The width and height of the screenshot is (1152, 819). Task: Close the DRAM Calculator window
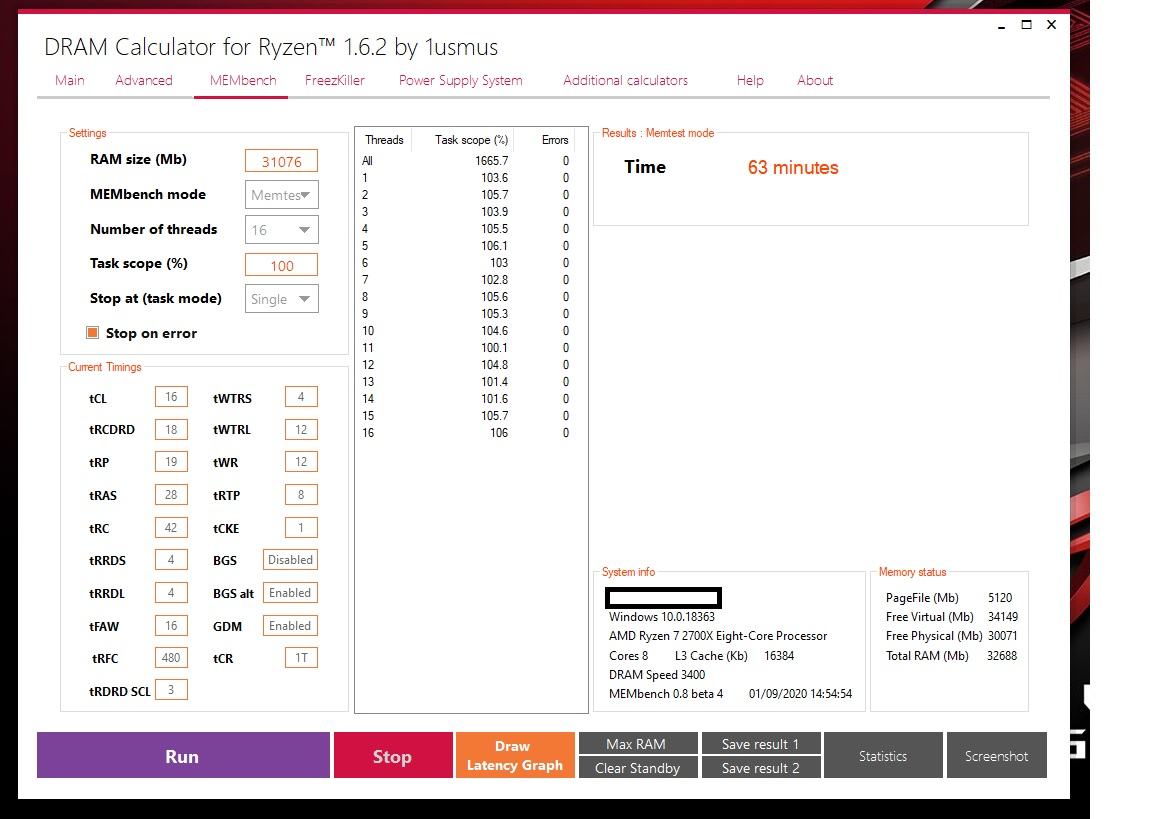(x=1051, y=25)
